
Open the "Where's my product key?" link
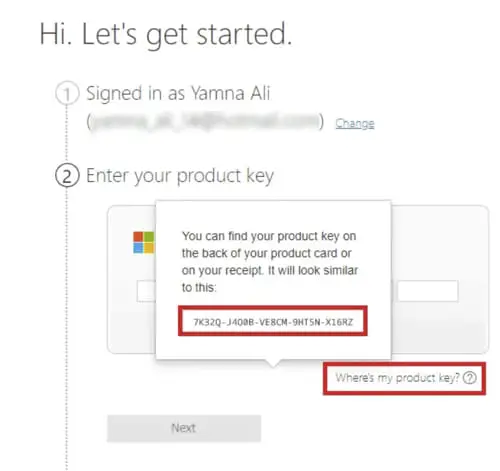397,378
